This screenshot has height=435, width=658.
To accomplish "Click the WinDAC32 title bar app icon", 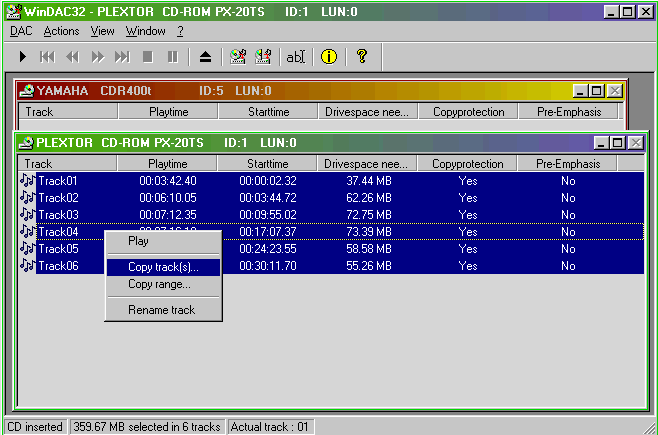I will tap(14, 12).
